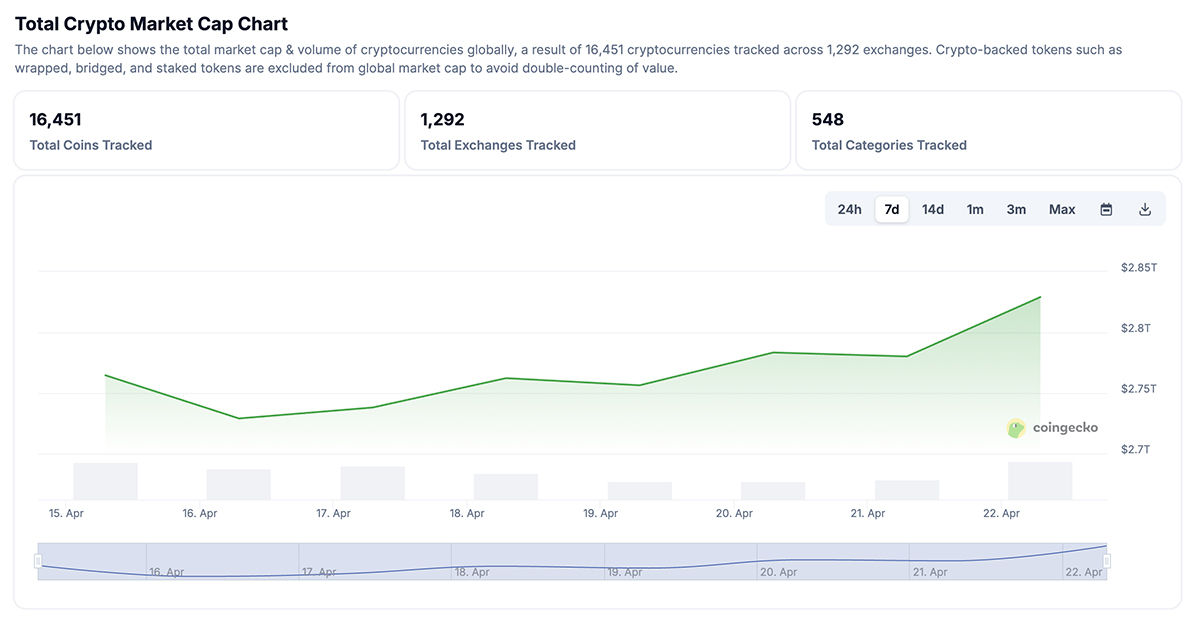Screen dimensions: 1200x630
Task: Click "18. Apr" inside the range navigator
Action: 472,572
